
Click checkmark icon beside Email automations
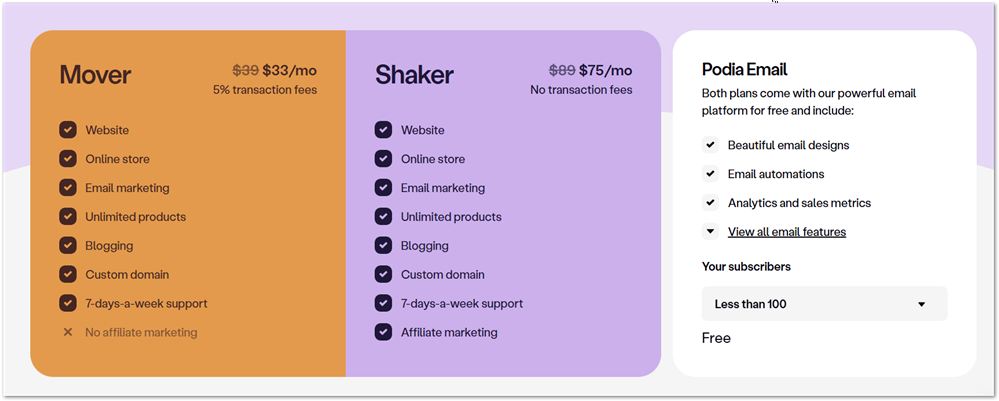click(x=711, y=174)
